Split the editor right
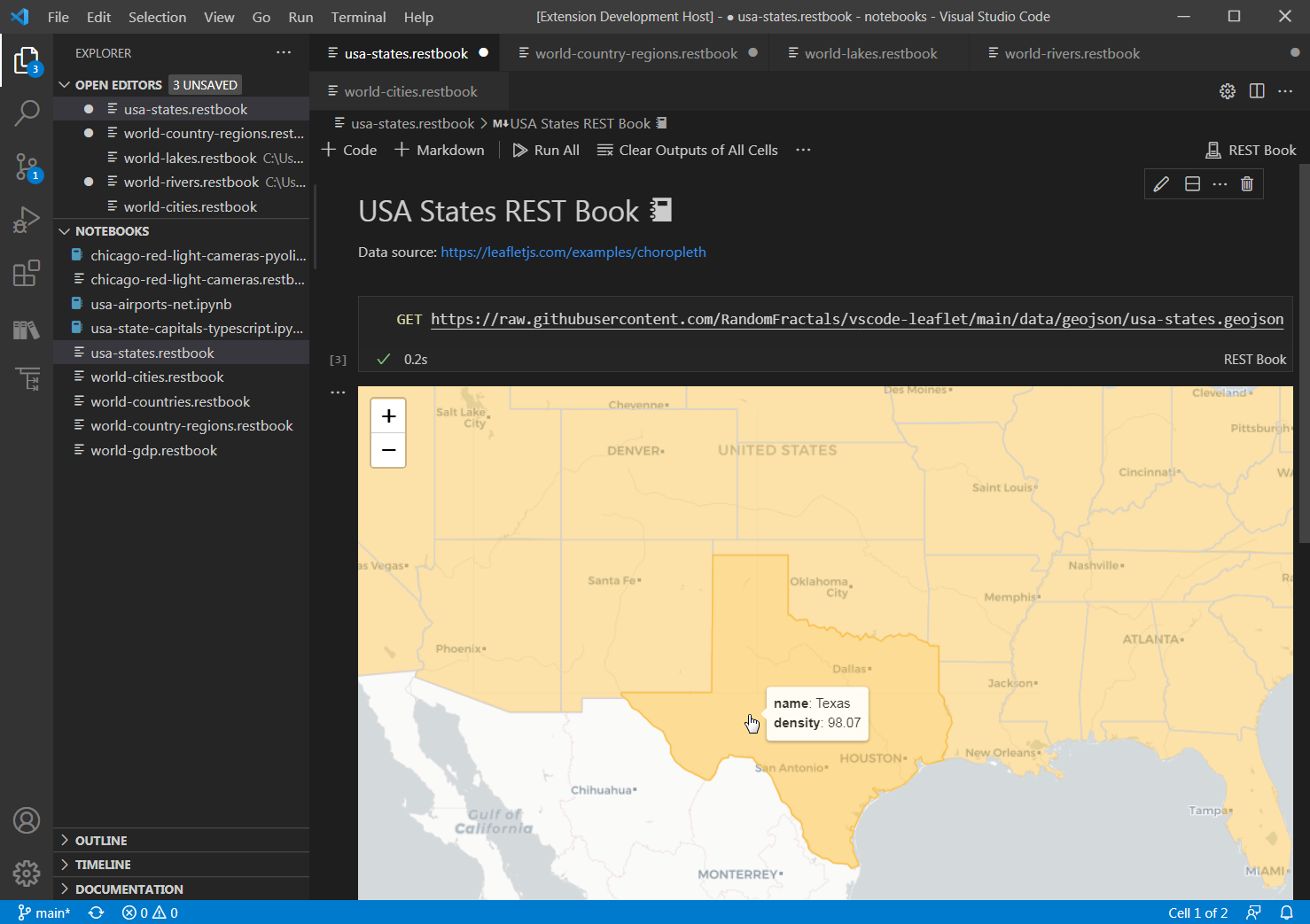 (x=1257, y=90)
